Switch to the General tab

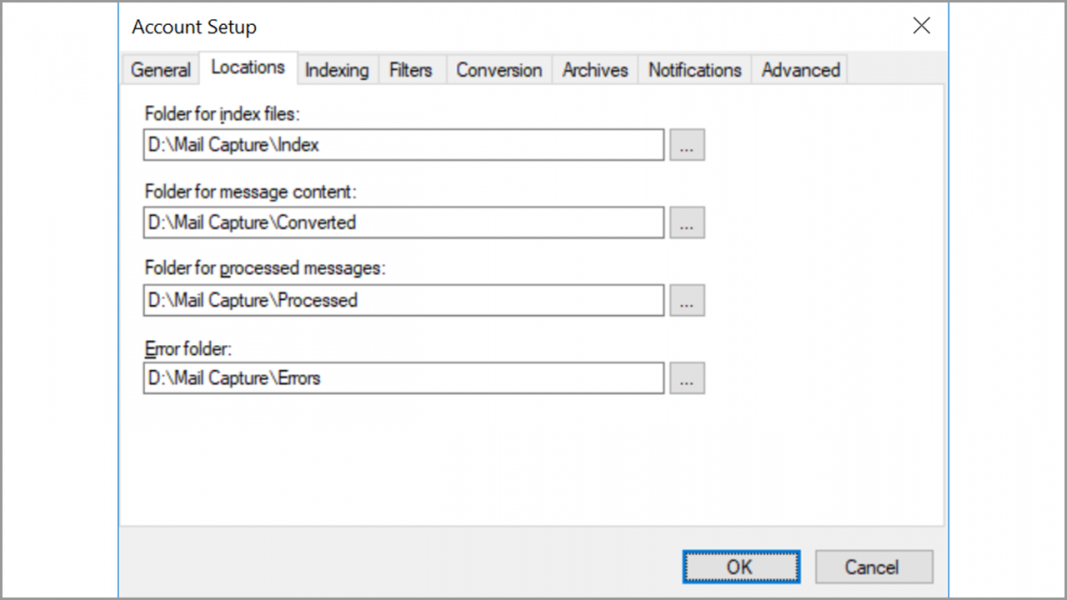click(x=161, y=70)
